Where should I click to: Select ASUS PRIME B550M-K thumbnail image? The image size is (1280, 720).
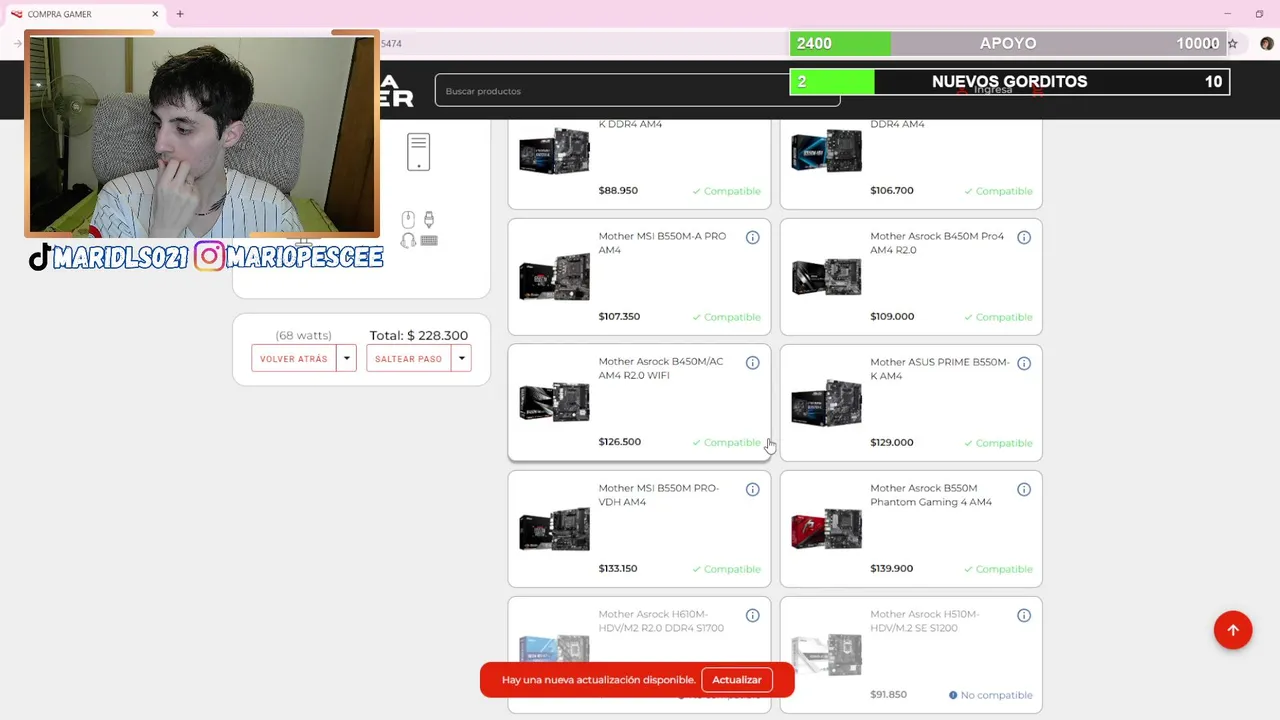pyautogui.click(x=826, y=403)
